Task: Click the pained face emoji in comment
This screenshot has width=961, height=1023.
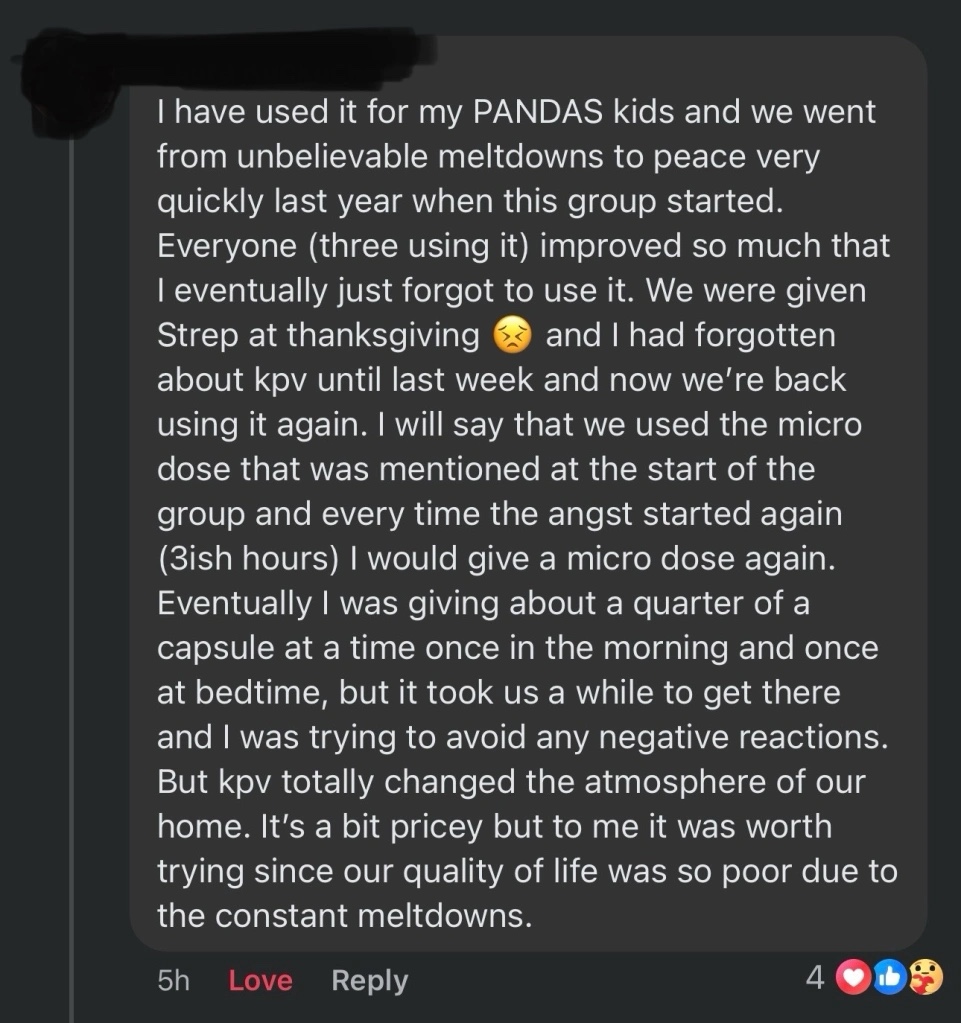Action: [512, 336]
